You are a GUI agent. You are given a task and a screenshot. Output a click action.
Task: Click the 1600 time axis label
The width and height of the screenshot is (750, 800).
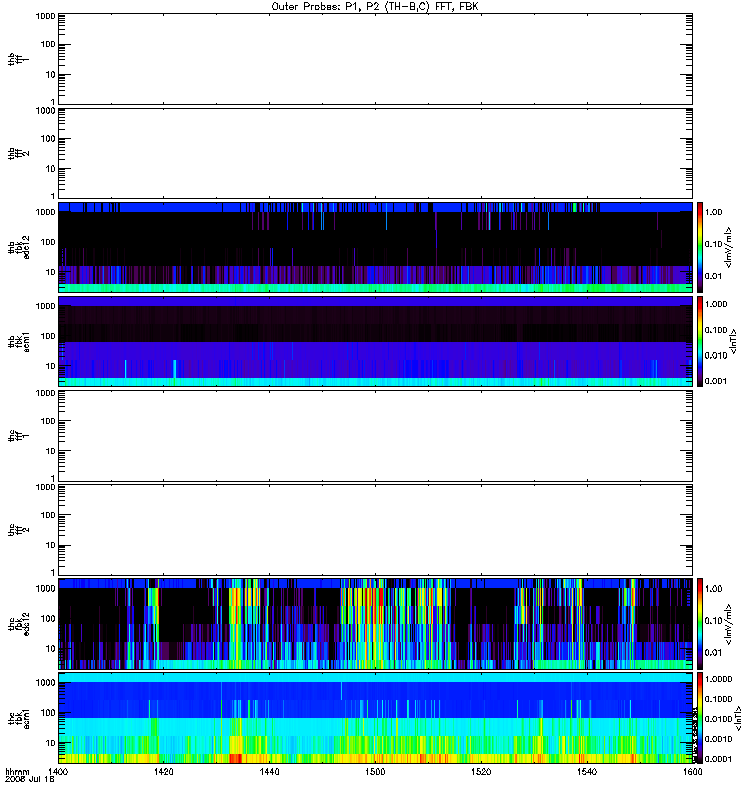coord(692,772)
